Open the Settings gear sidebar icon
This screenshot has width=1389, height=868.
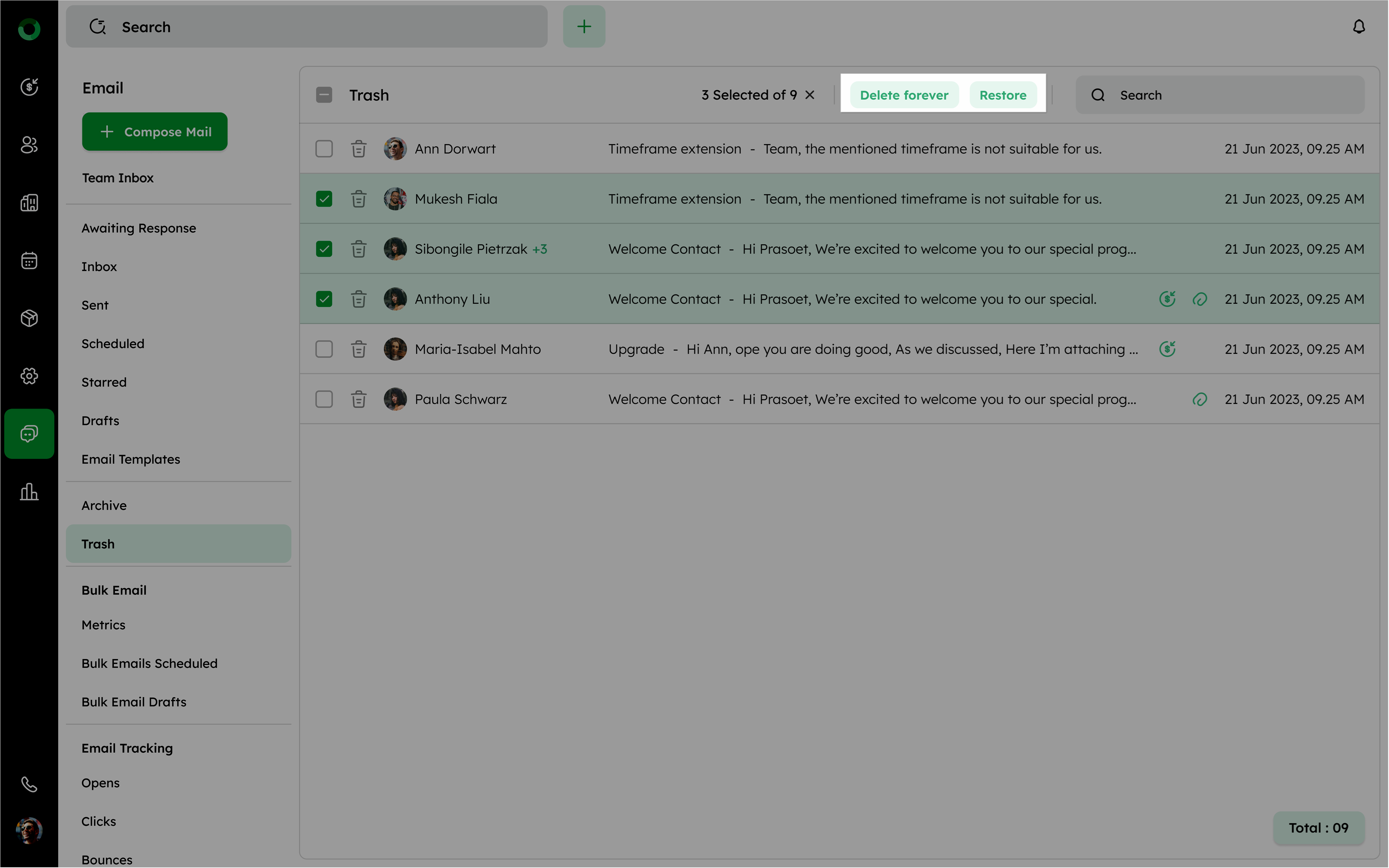[x=29, y=376]
